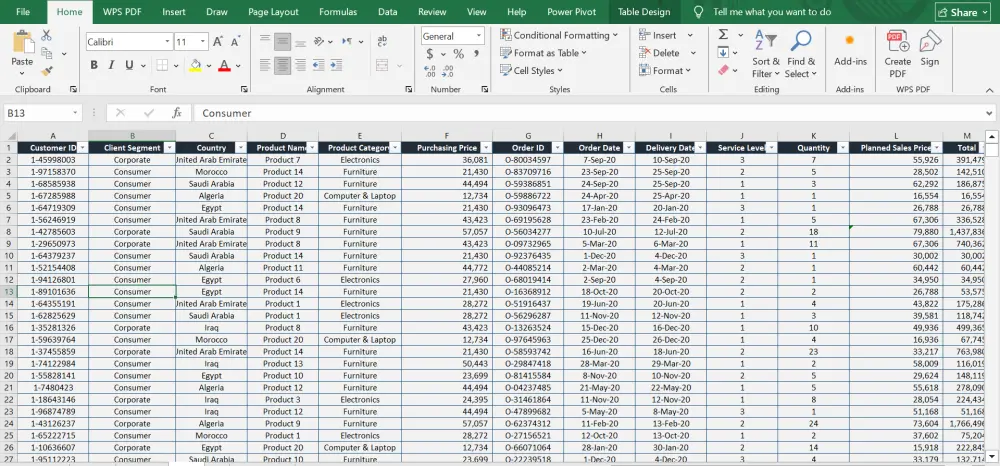Open the font size 11 dropdown

[x=203, y=41]
